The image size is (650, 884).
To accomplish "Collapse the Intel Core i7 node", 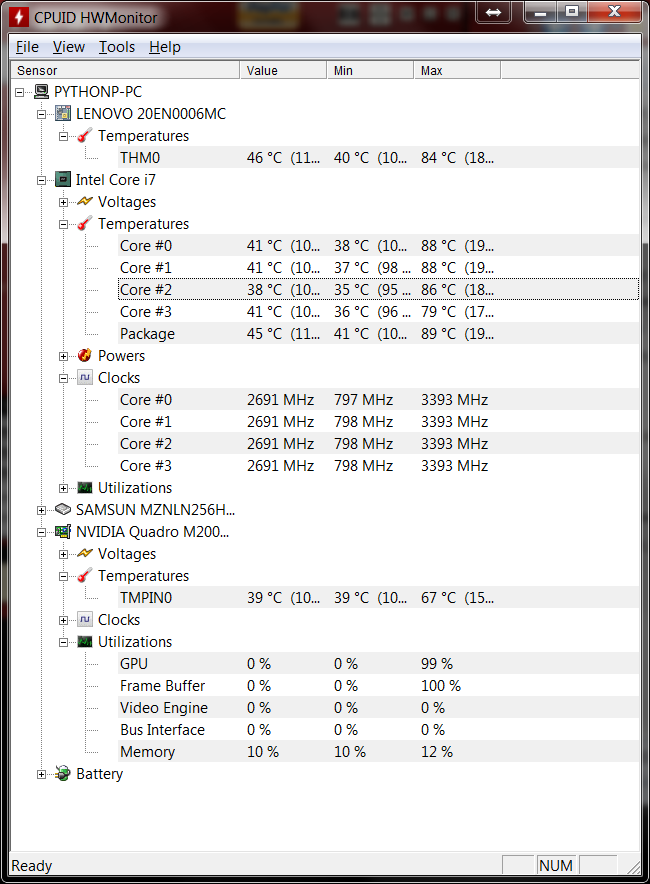I will click(42, 180).
